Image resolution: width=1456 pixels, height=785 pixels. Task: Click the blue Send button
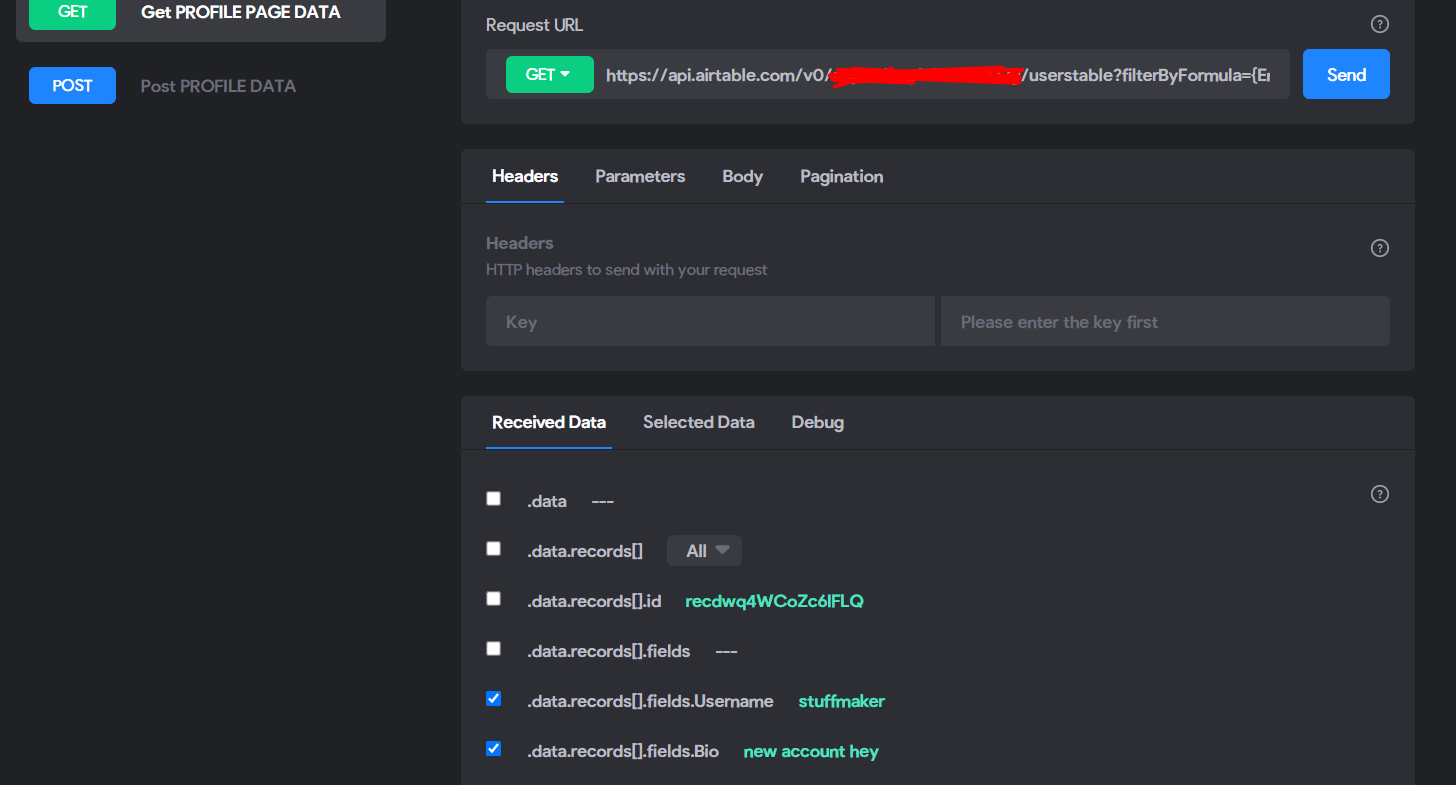click(x=1346, y=74)
